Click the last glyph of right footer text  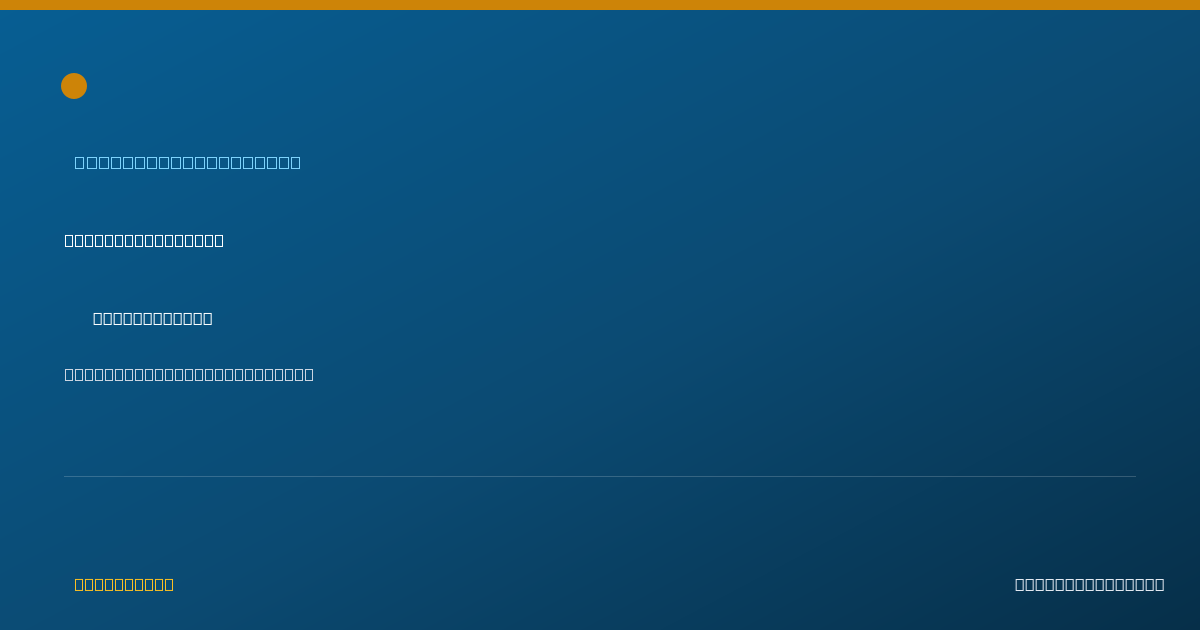tap(1159, 584)
